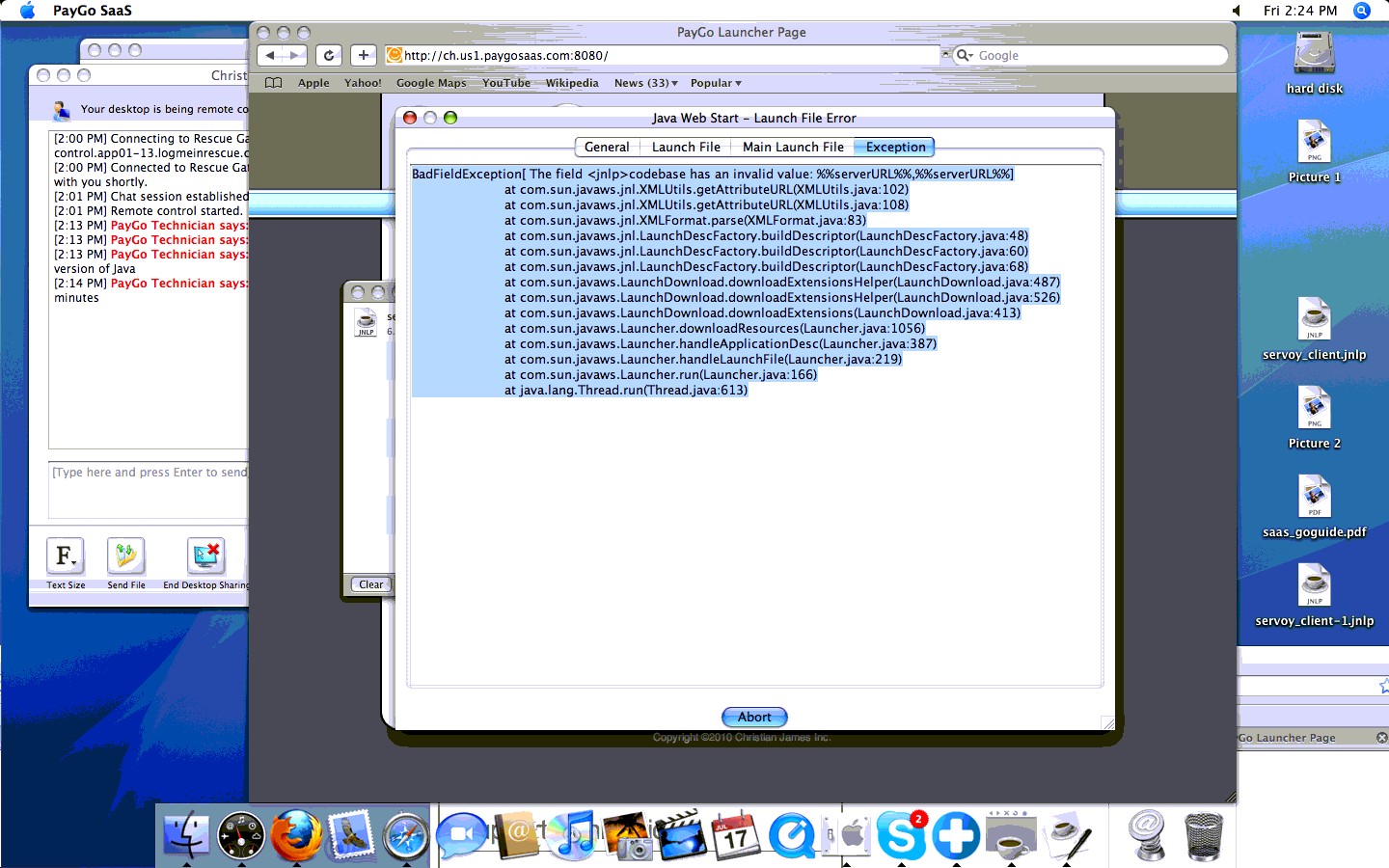
Task: Click the java.lang.Thread.run stack trace line
Action: [626, 390]
